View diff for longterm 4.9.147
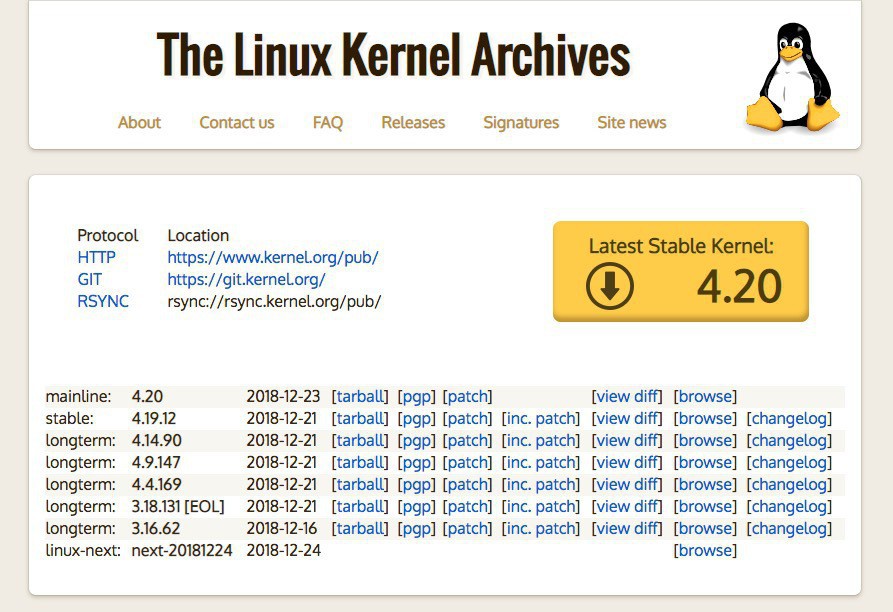The height and width of the screenshot is (612, 893). (x=627, y=462)
